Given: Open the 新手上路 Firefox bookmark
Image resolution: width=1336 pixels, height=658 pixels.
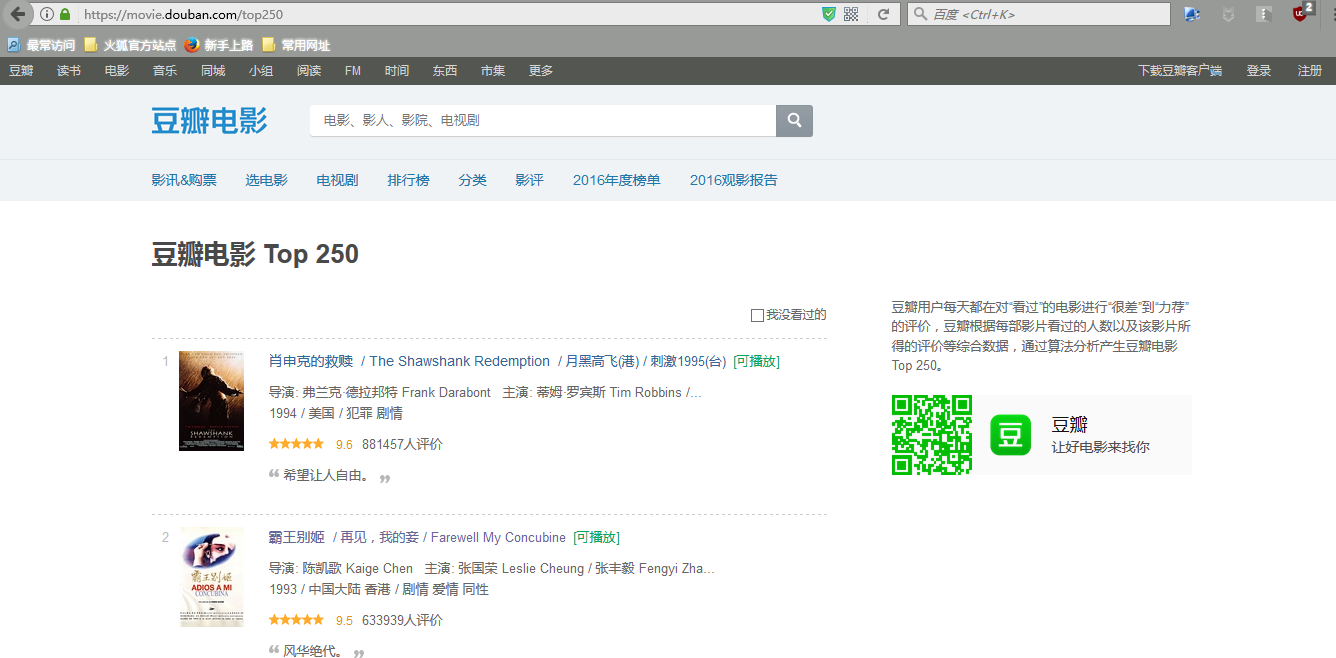Looking at the screenshot, I should (218, 45).
